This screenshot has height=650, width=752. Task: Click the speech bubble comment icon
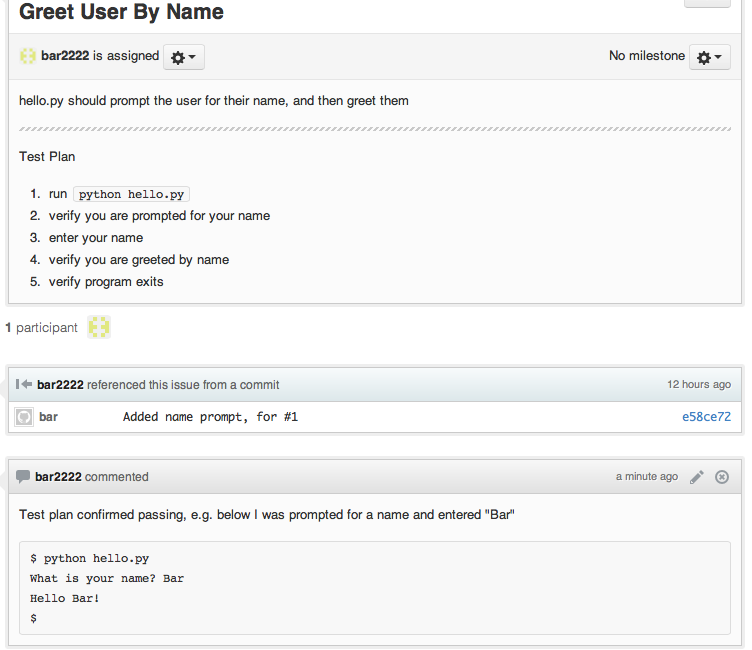pos(23,477)
